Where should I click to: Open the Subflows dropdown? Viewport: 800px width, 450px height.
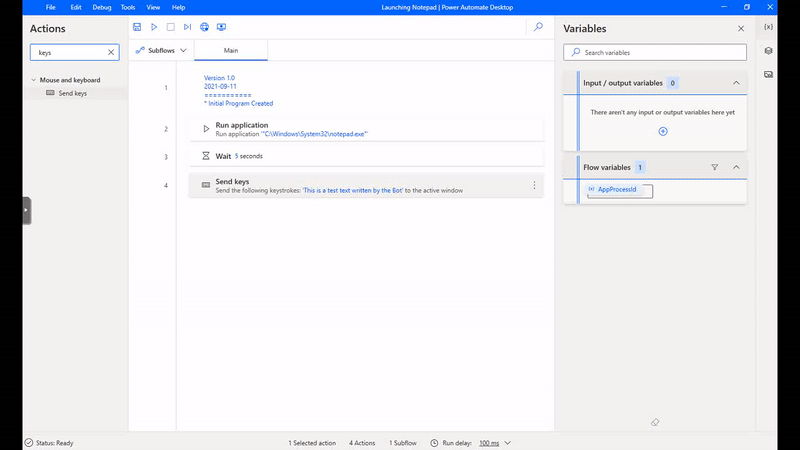[161, 51]
